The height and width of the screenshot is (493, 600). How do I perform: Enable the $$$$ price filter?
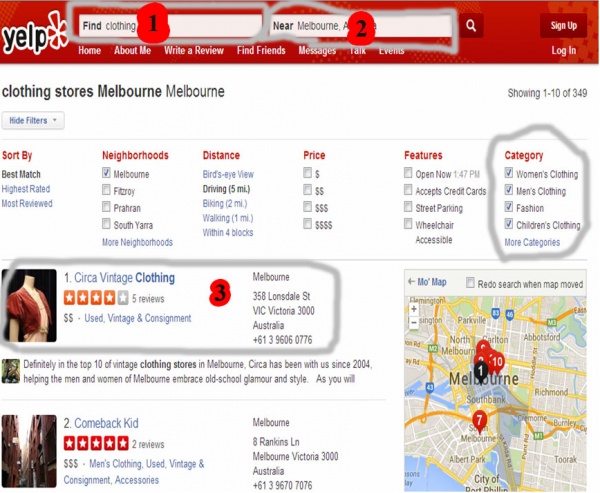coord(307,224)
